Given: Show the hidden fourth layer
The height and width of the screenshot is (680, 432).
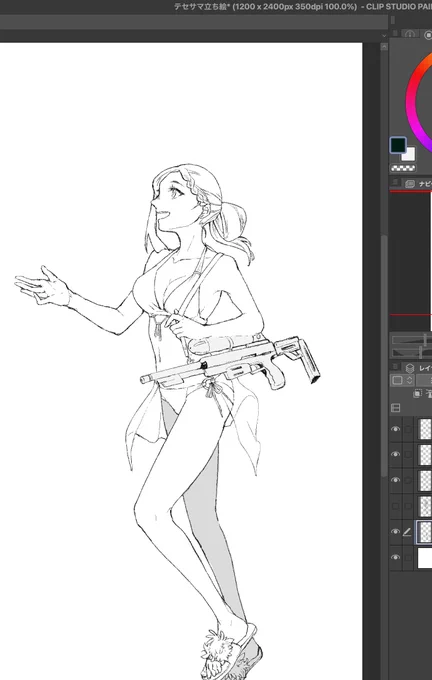Looking at the screenshot, I should pyautogui.click(x=395, y=506).
